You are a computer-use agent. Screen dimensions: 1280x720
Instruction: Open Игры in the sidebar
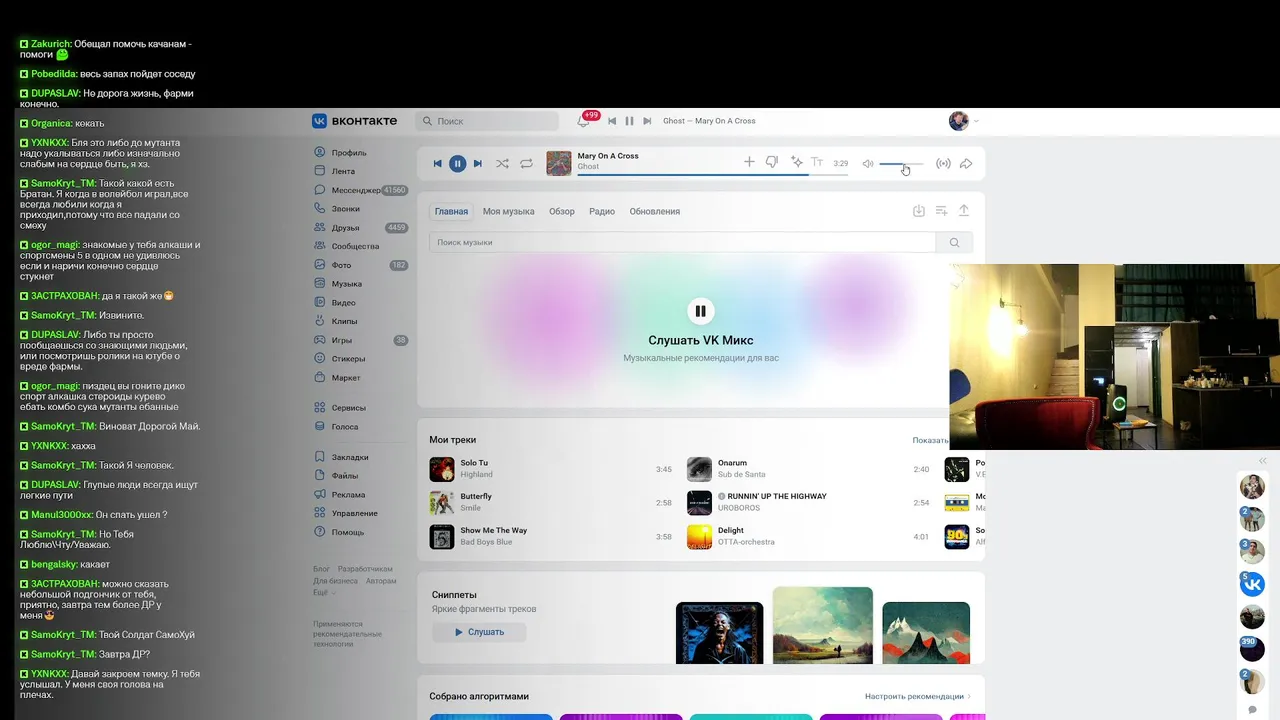point(342,340)
